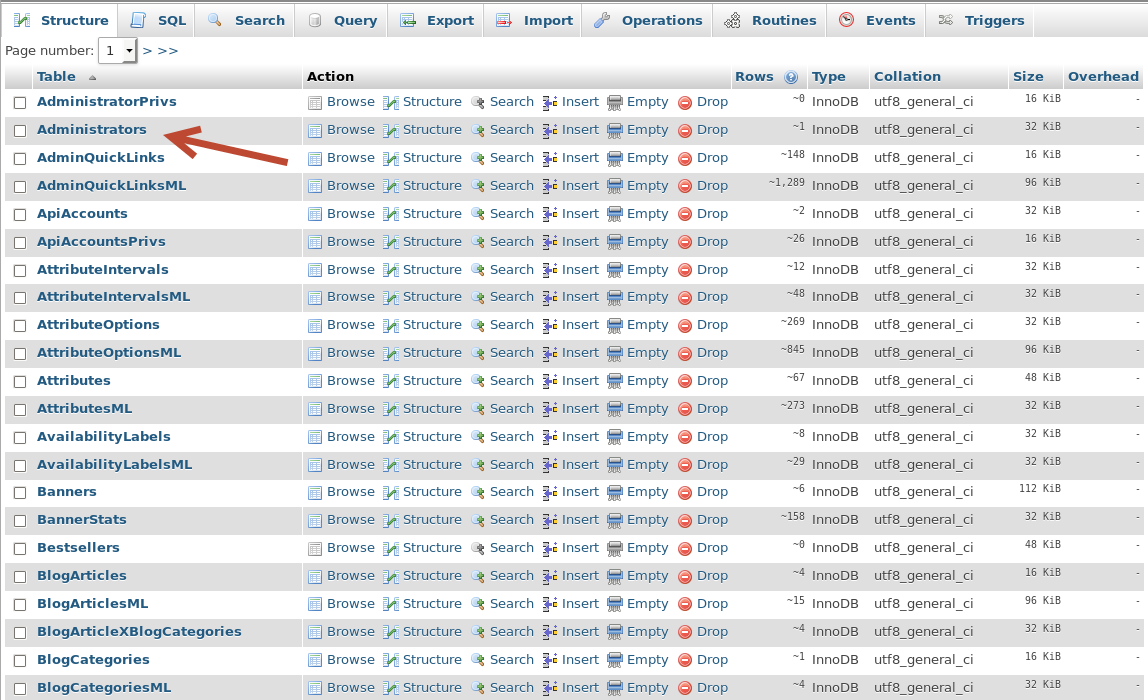Image resolution: width=1148 pixels, height=700 pixels.
Task: Click the Browse icon for the Administrators table
Action: [x=315, y=130]
